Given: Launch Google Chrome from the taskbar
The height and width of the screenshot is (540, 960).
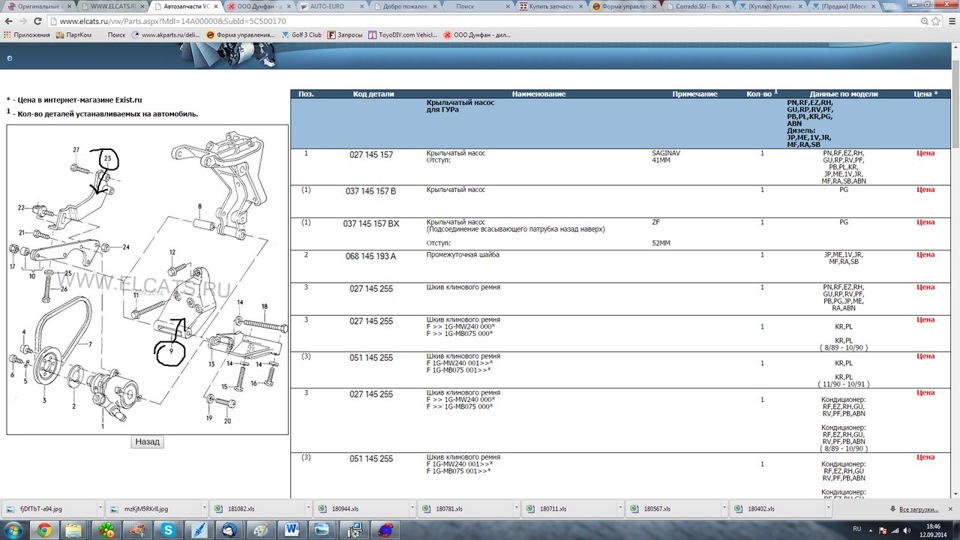Looking at the screenshot, I should tap(44, 529).
